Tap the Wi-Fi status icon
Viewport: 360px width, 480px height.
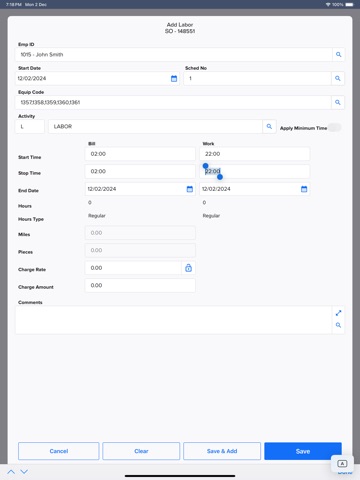coord(328,4)
